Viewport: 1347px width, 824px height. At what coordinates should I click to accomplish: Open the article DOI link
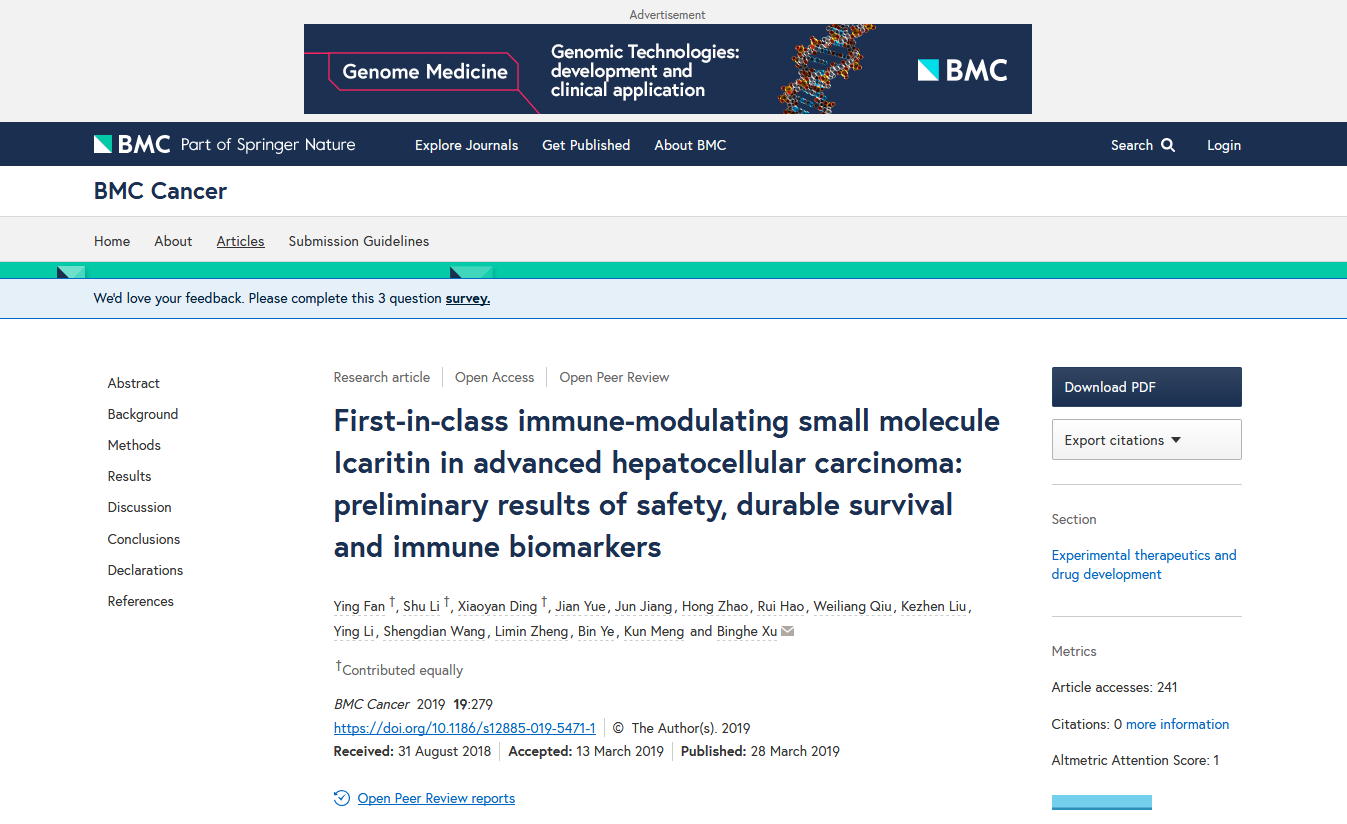pyautogui.click(x=464, y=728)
